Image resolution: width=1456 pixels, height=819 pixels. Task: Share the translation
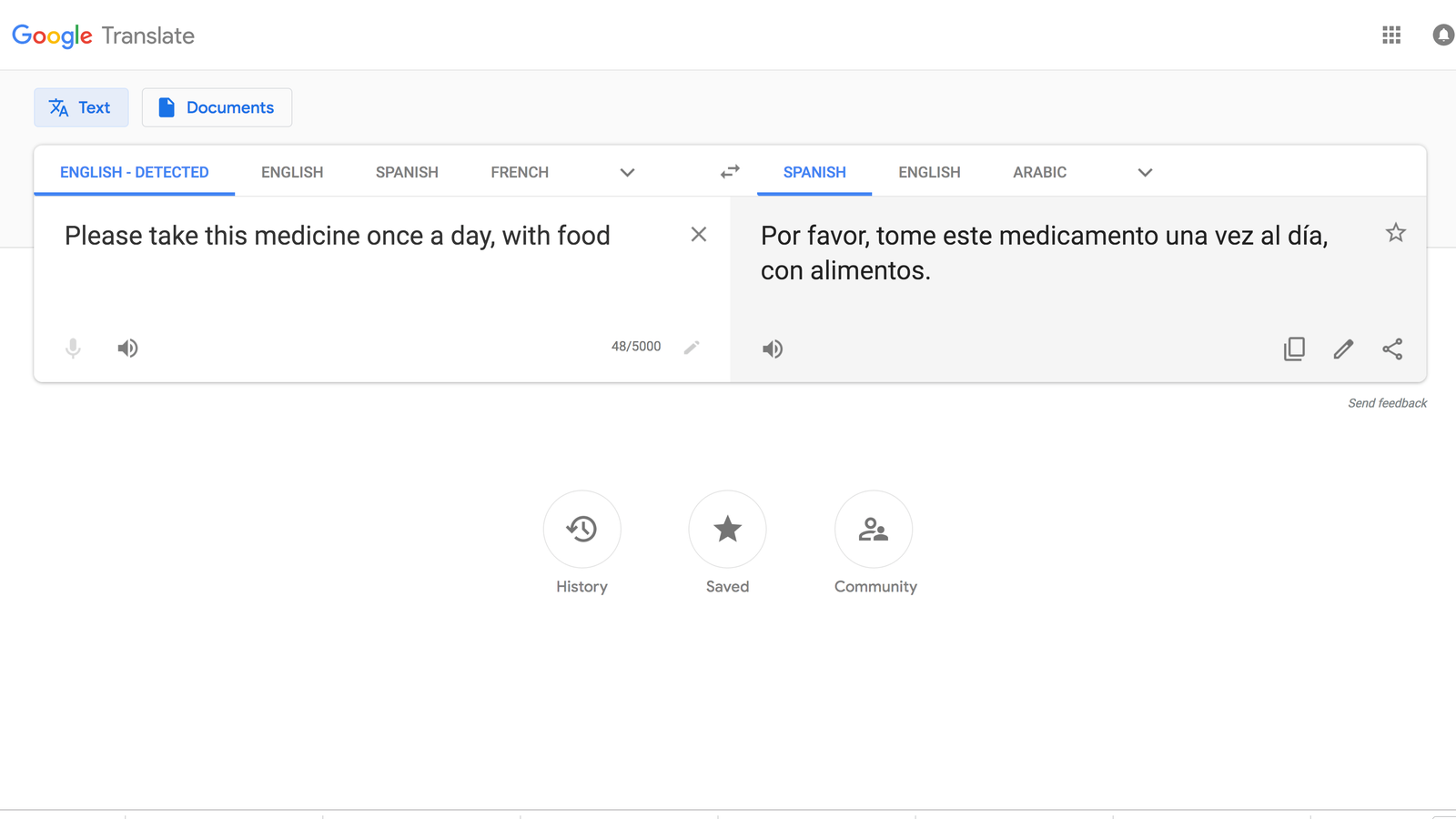(x=1392, y=349)
